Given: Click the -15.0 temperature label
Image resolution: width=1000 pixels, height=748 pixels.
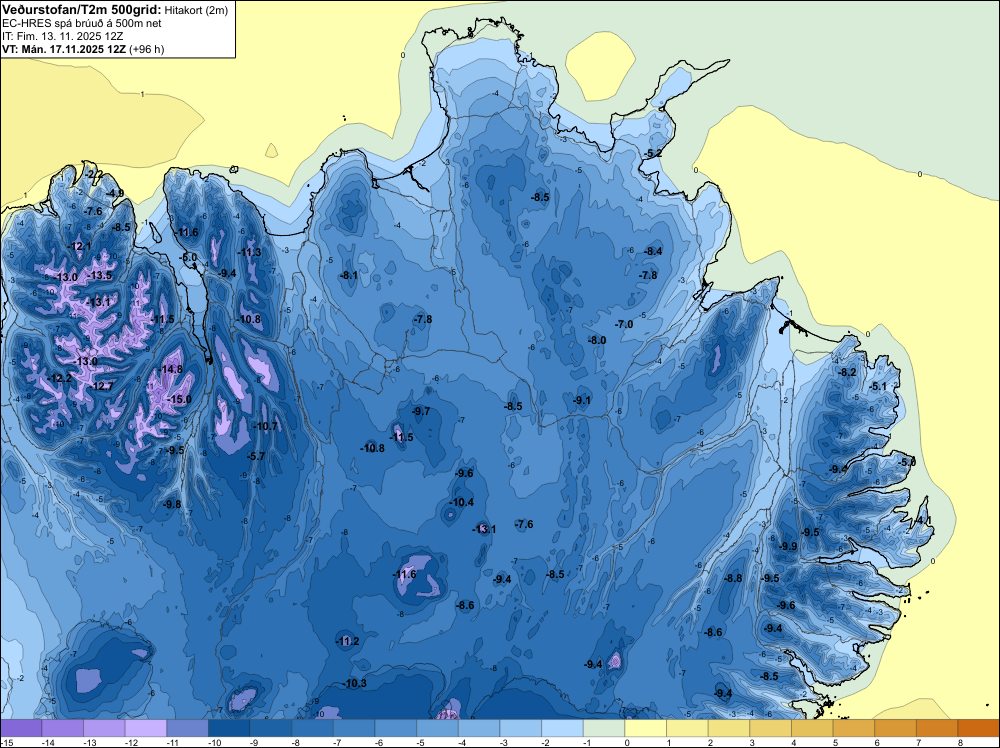Looking at the screenshot, I should coord(179,399).
